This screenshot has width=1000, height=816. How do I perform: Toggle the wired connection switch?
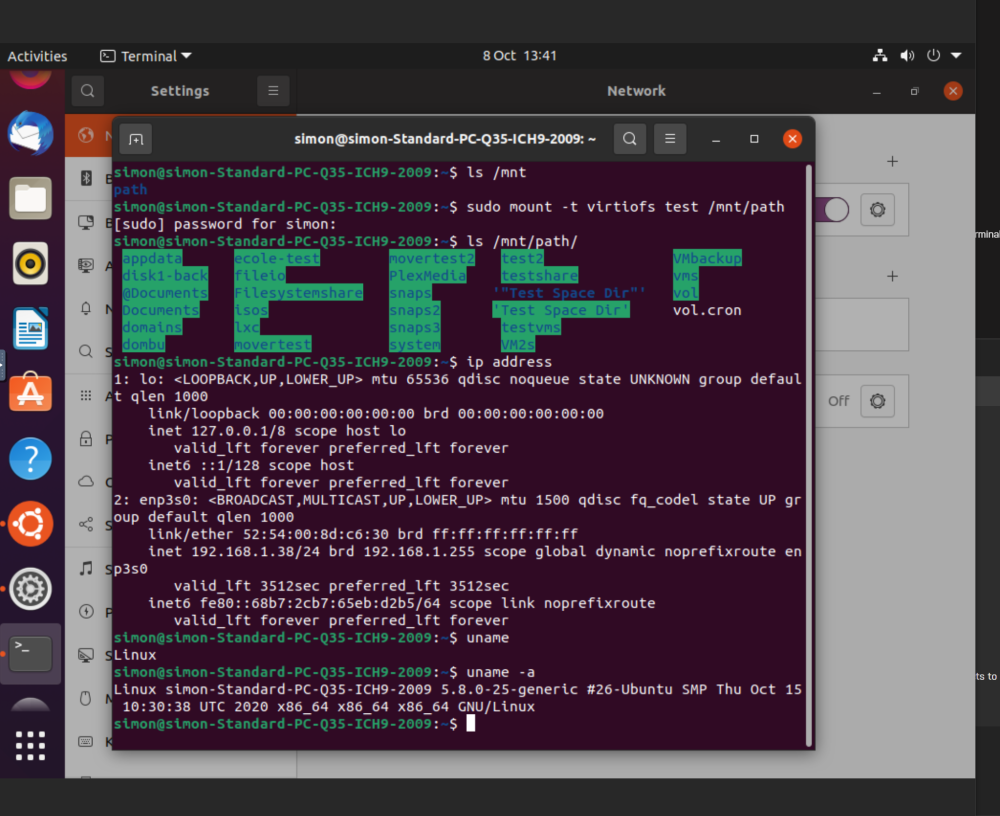tap(832, 209)
